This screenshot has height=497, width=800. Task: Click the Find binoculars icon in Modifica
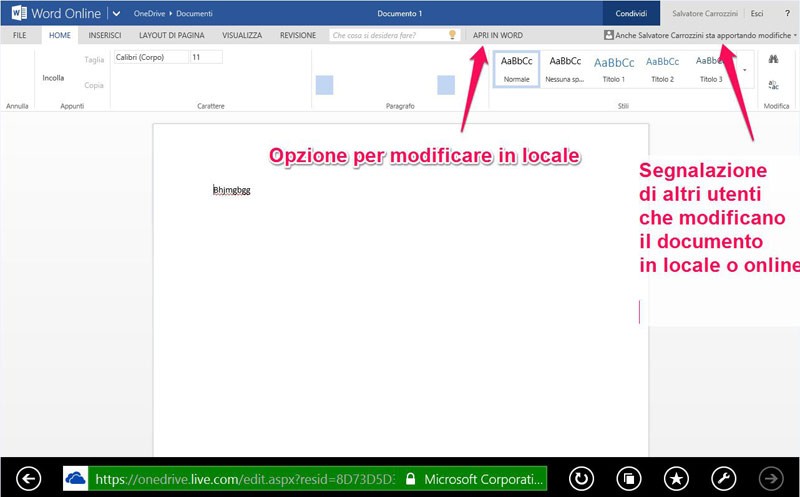pos(773,60)
